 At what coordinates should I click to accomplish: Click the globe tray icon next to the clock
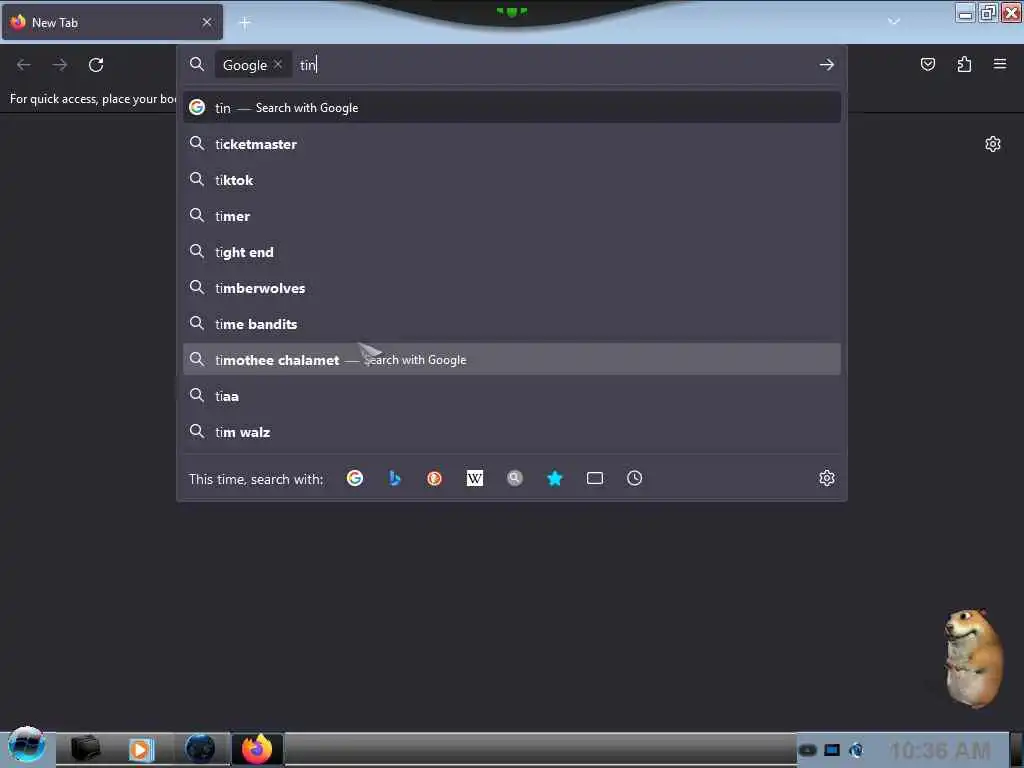coord(856,750)
